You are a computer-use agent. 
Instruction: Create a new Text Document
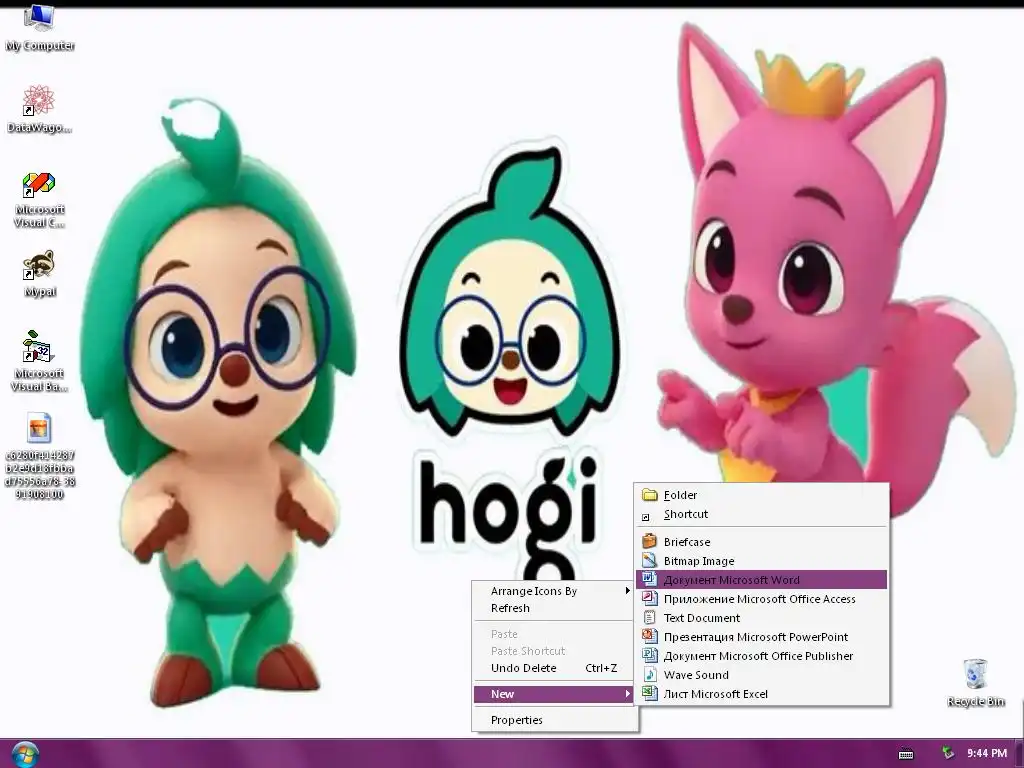coord(761,617)
